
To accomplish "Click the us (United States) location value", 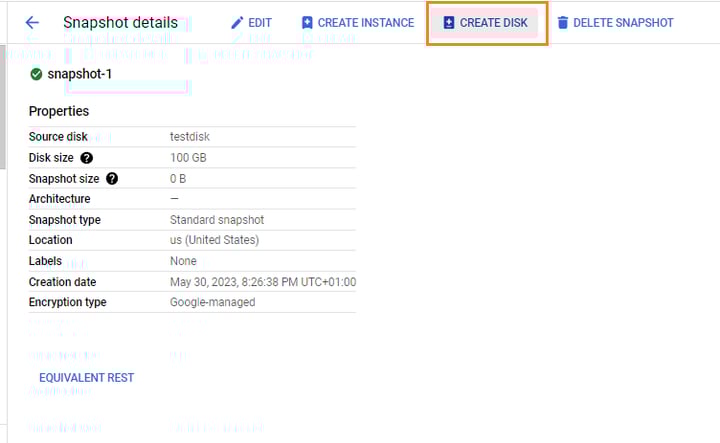I will click(x=214, y=240).
